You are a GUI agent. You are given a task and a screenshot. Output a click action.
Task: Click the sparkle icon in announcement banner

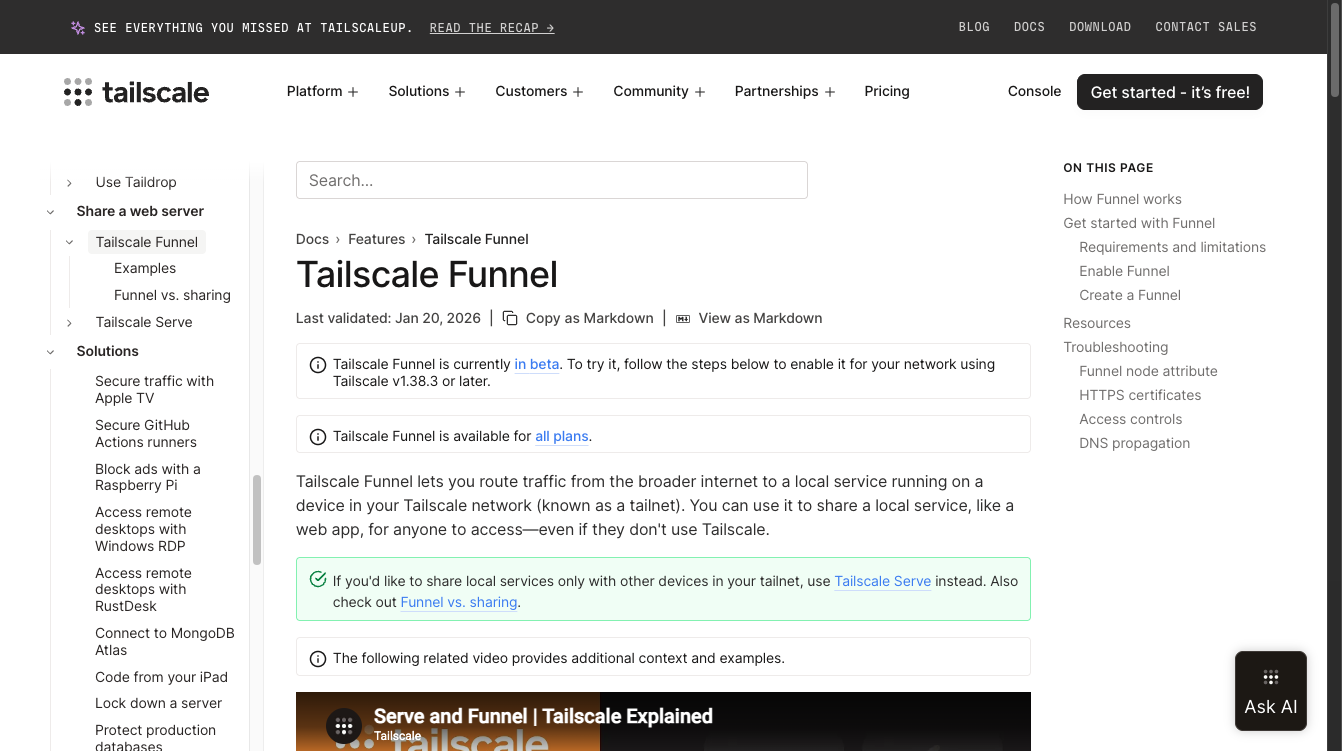click(x=78, y=28)
